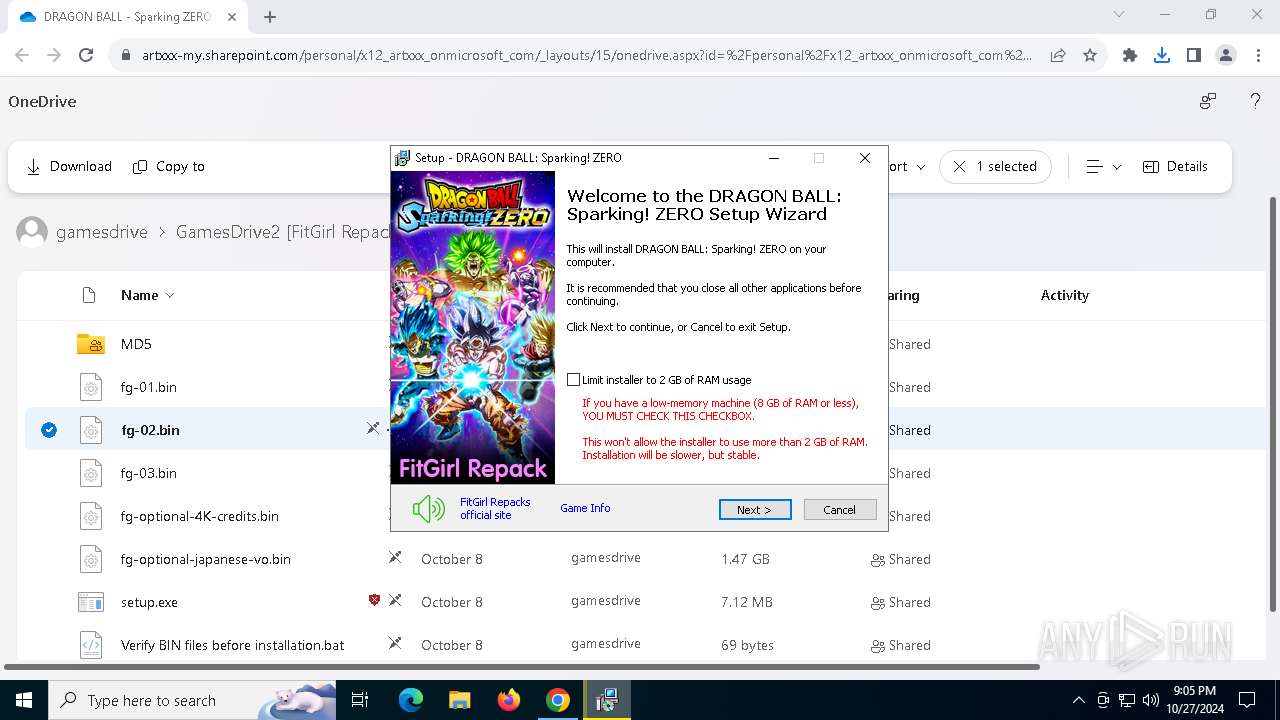Open the tab search chevron
The image size is (1280, 720).
[1119, 14]
